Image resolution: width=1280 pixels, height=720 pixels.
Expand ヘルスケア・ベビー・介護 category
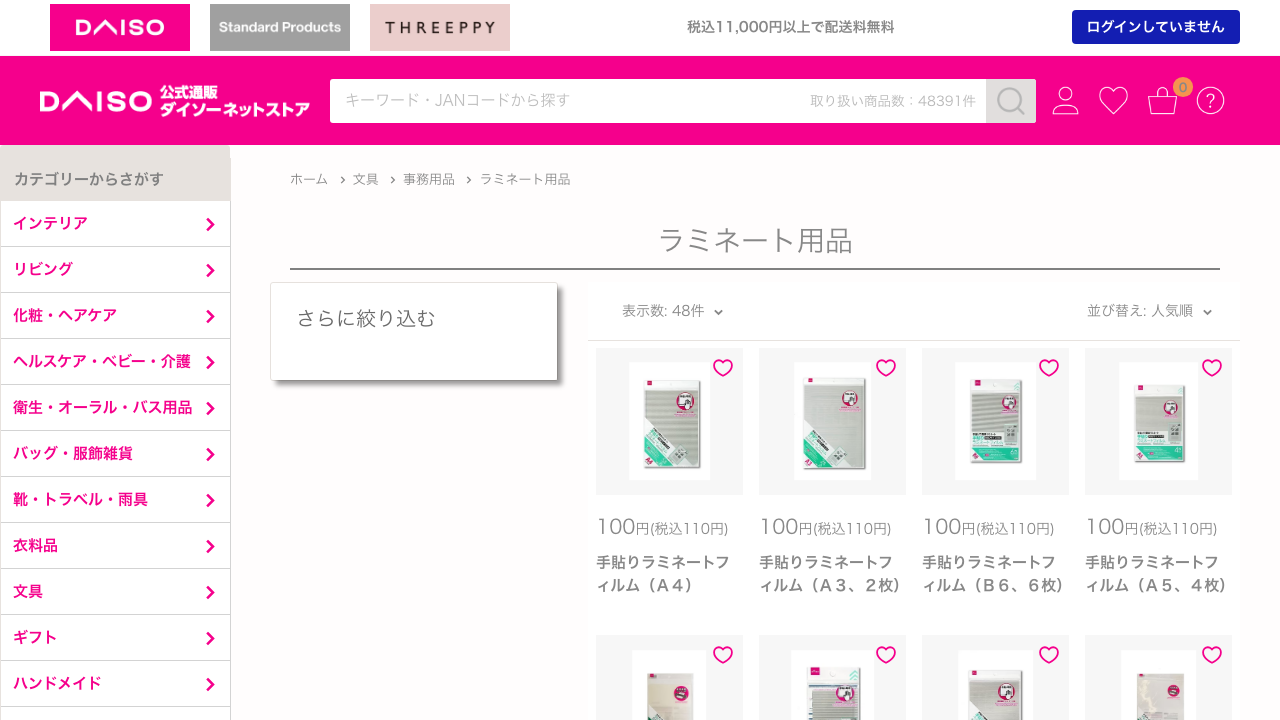coord(115,362)
